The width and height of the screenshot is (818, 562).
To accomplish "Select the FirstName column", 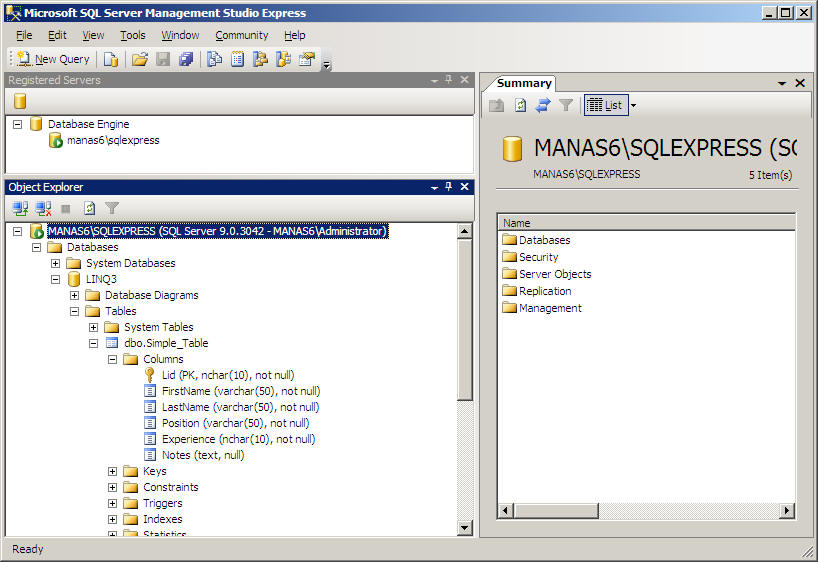I will click(x=241, y=391).
